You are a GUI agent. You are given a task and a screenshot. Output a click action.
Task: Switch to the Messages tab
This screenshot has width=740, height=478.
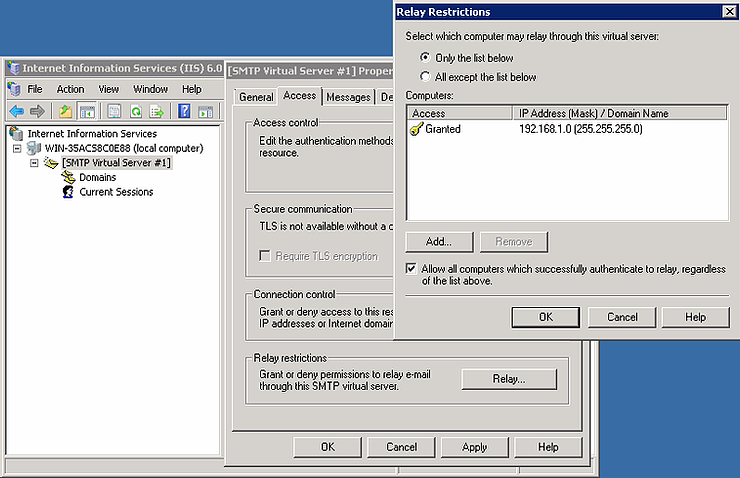(348, 97)
